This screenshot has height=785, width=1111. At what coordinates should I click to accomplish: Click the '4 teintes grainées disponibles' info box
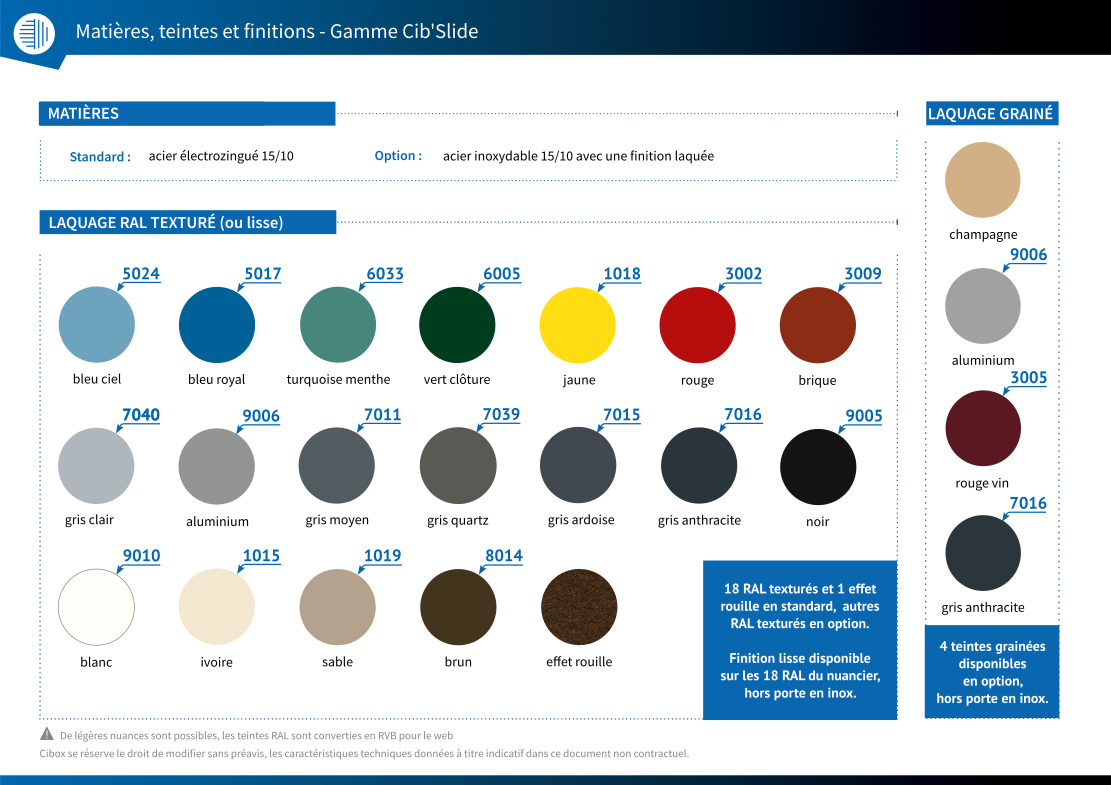coord(992,672)
